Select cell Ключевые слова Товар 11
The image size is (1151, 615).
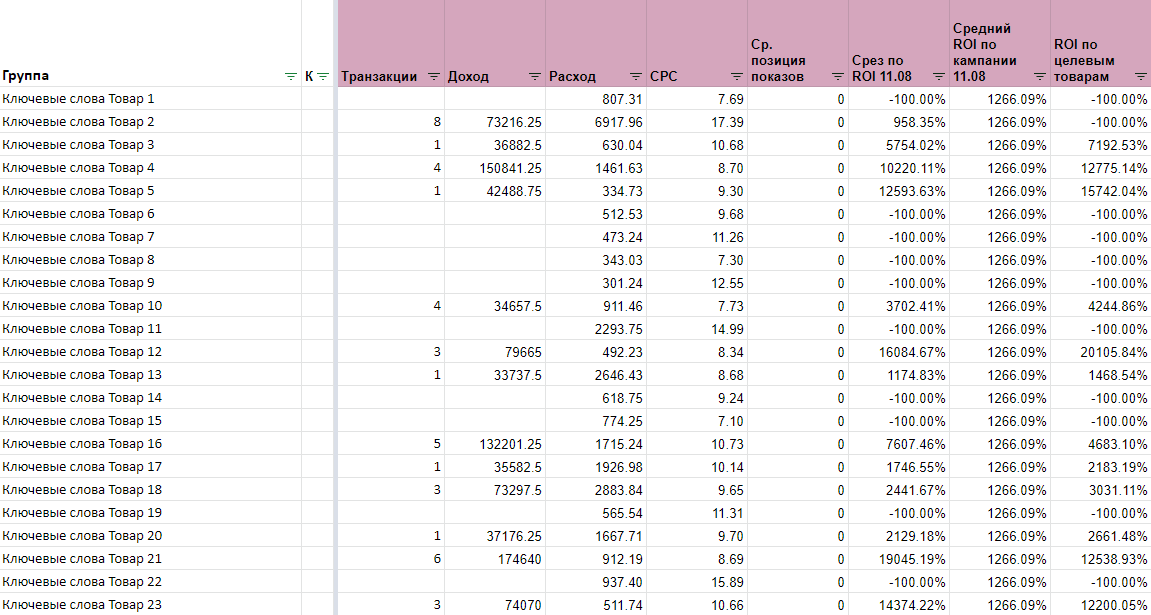[150, 329]
